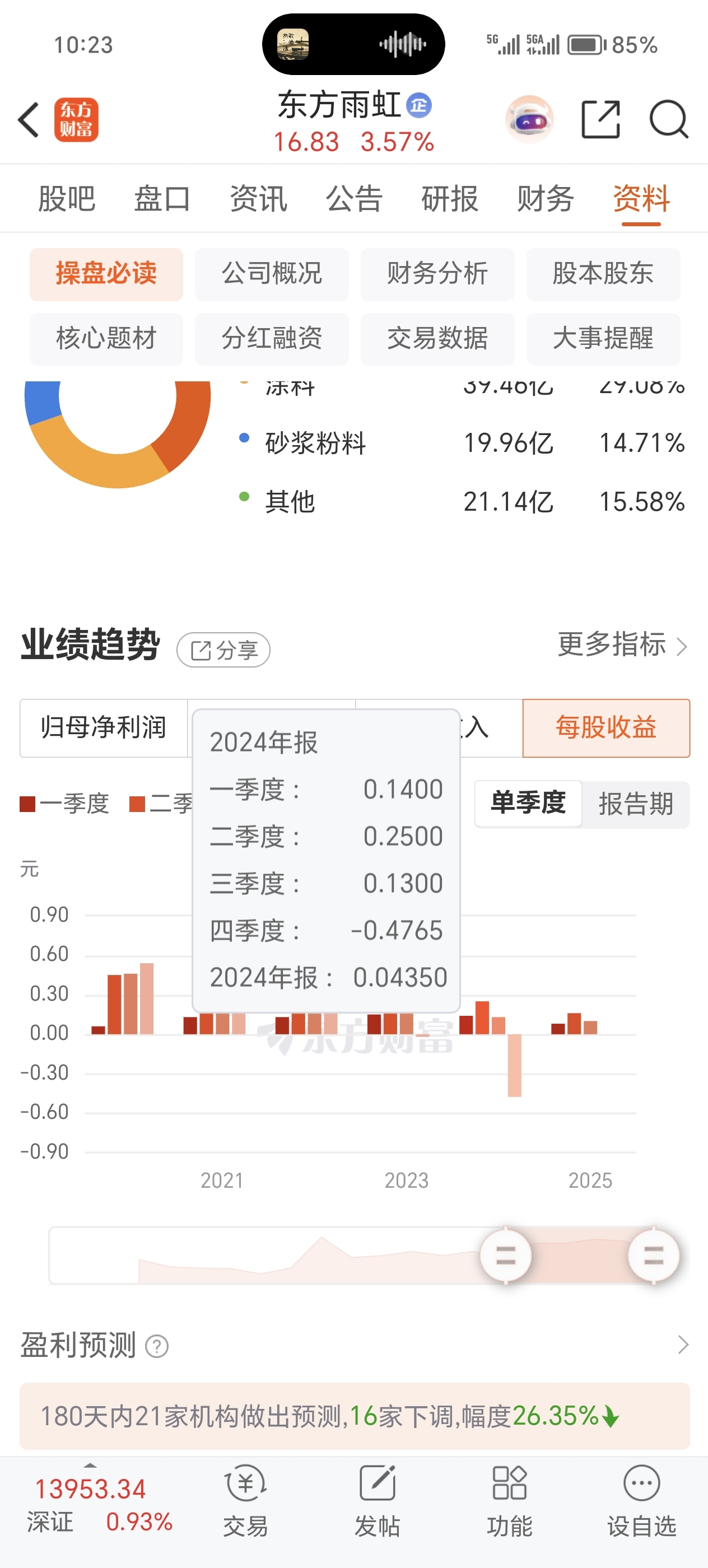Toggle chart to 单季度 view

click(x=528, y=804)
